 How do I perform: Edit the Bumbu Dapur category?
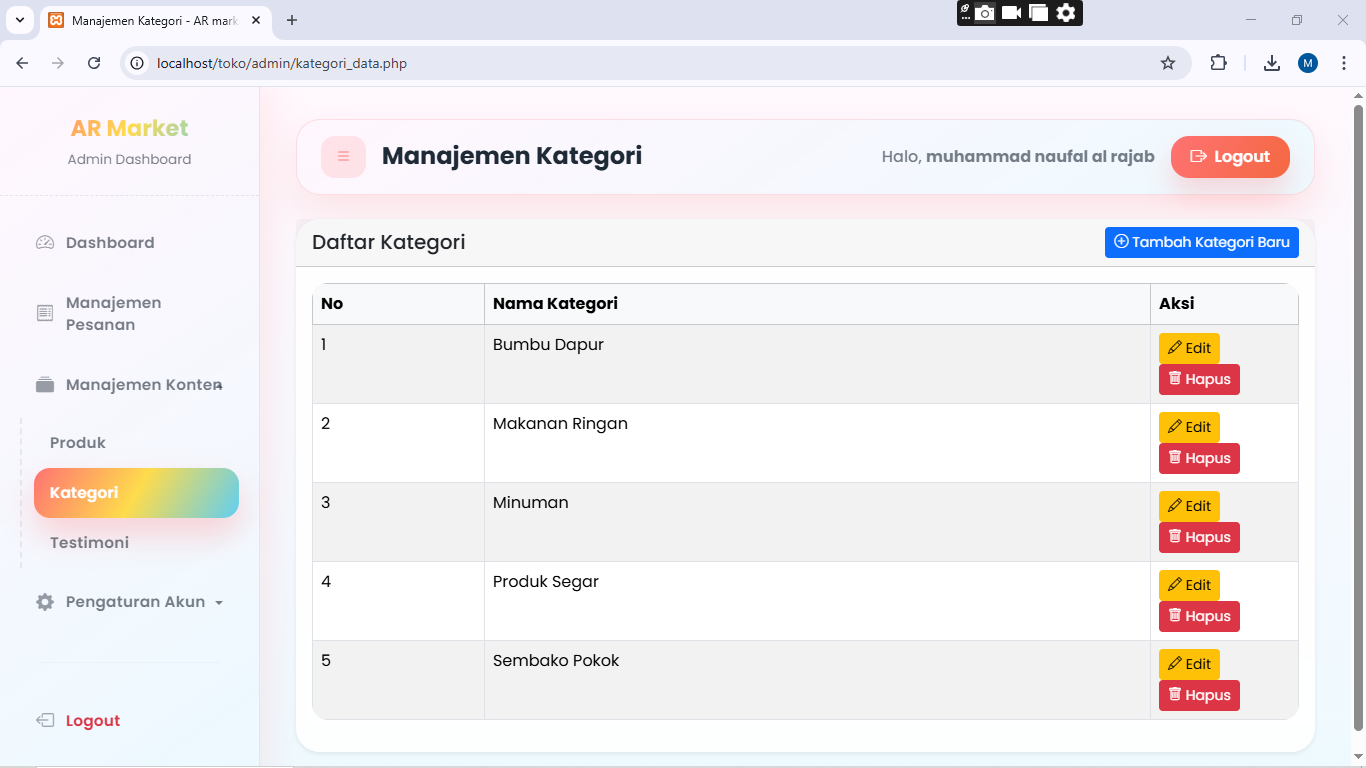(x=1188, y=348)
